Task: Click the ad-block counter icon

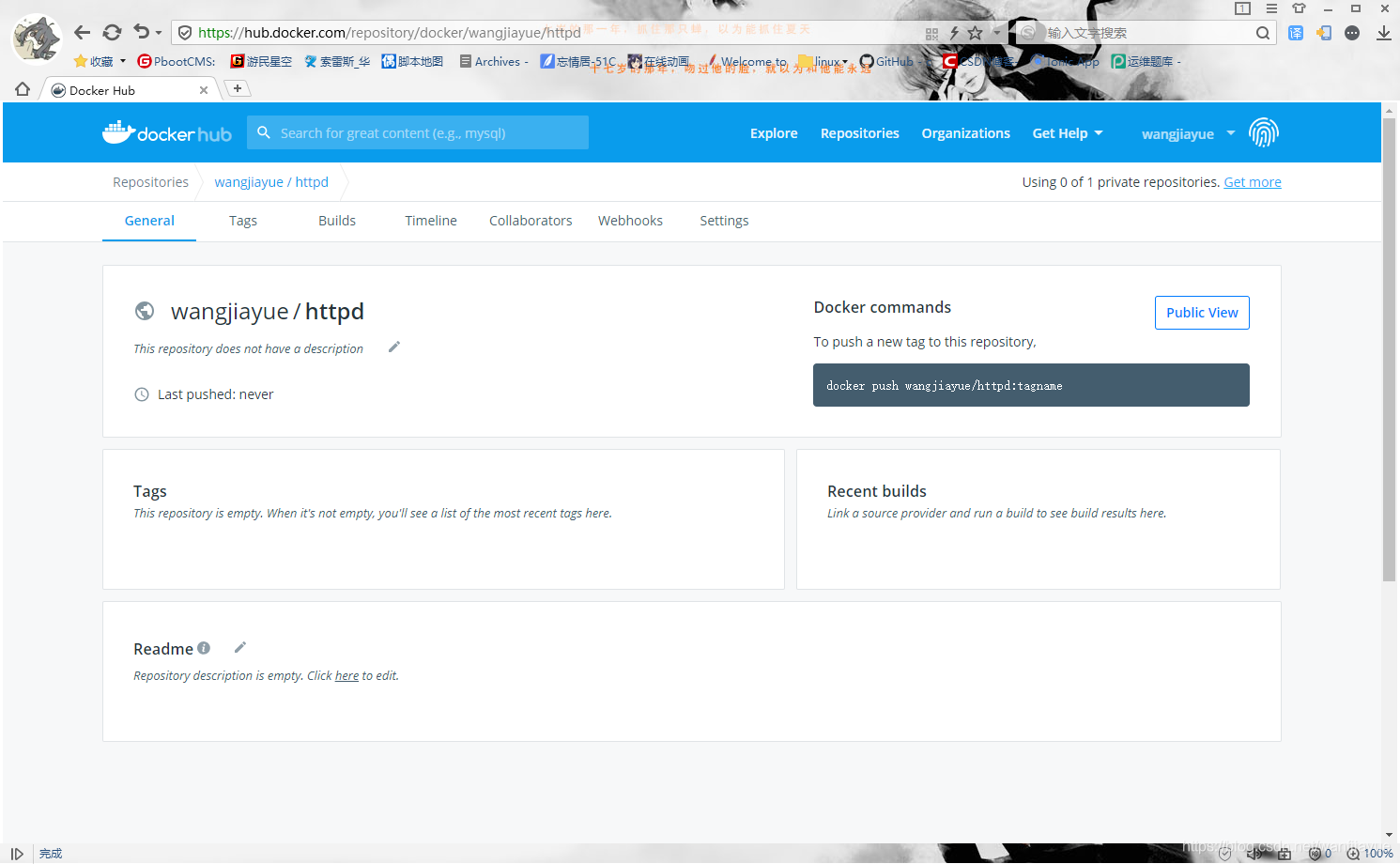Action: click(1320, 854)
